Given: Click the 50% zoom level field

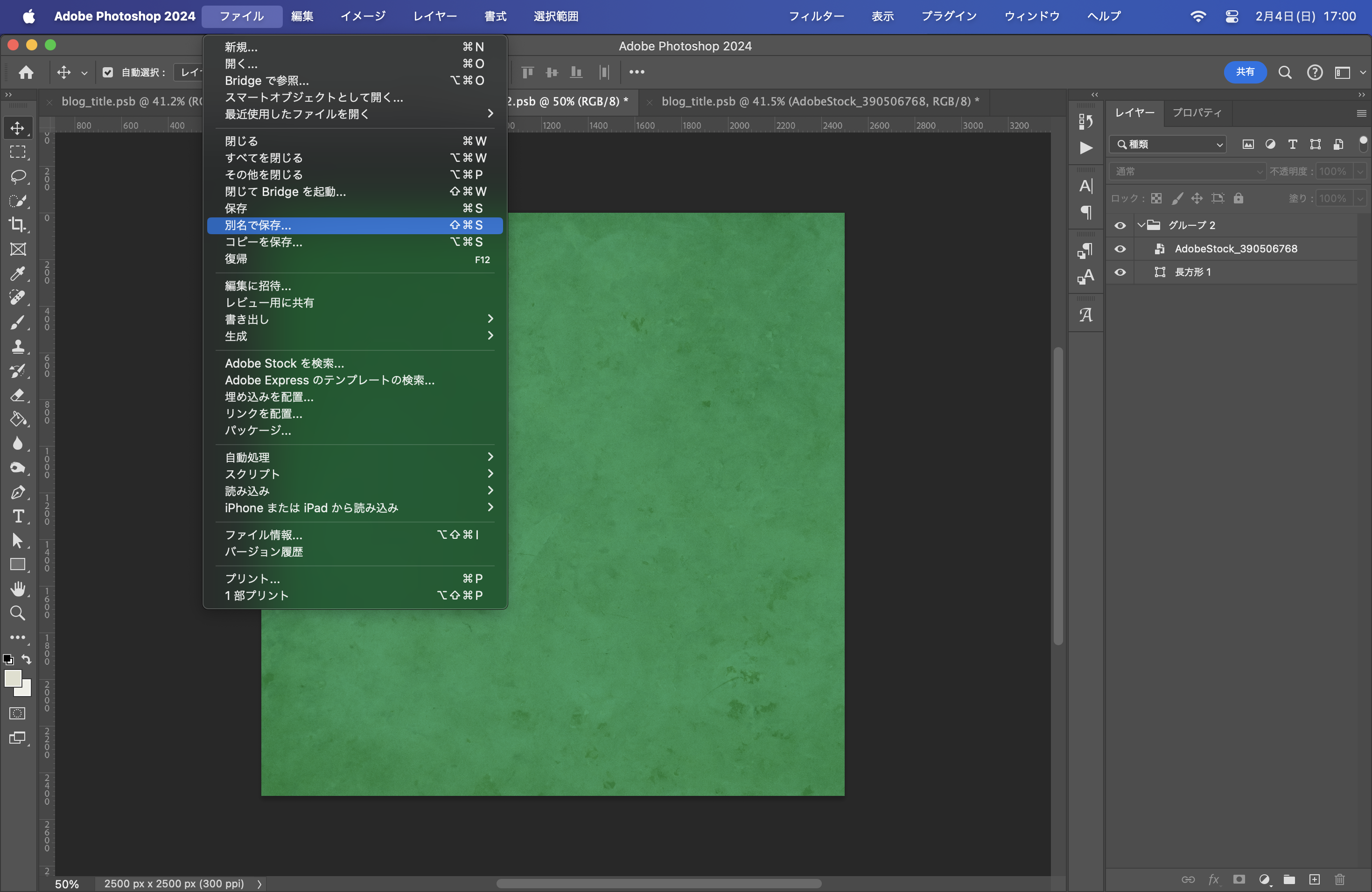Looking at the screenshot, I should 67,883.
